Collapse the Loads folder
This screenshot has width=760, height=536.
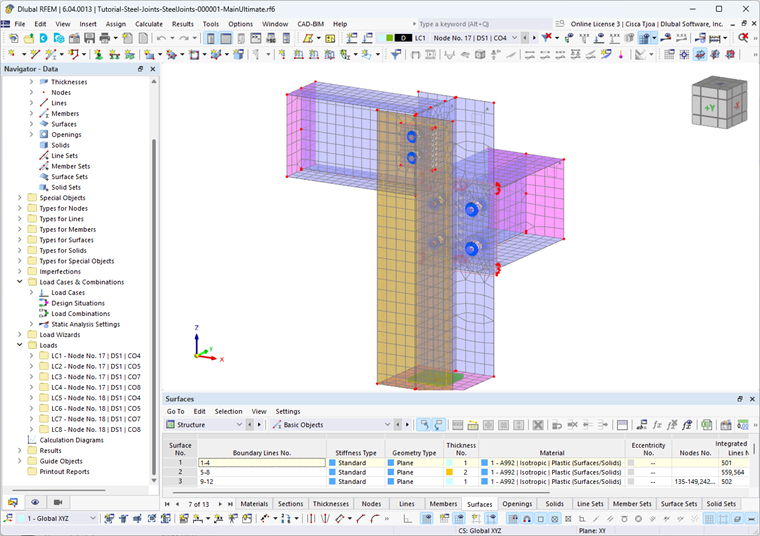(x=20, y=345)
